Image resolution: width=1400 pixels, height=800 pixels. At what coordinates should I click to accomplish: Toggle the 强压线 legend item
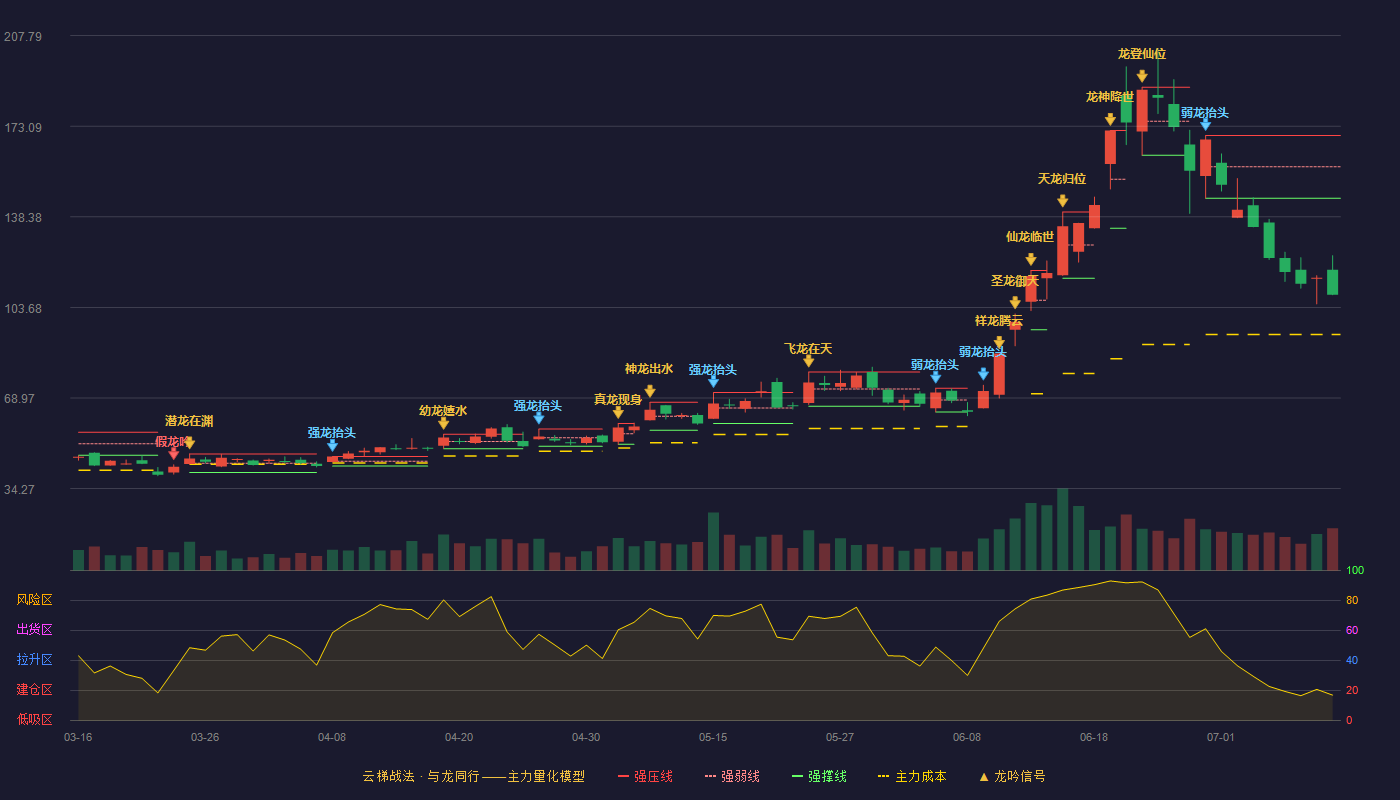[645, 776]
